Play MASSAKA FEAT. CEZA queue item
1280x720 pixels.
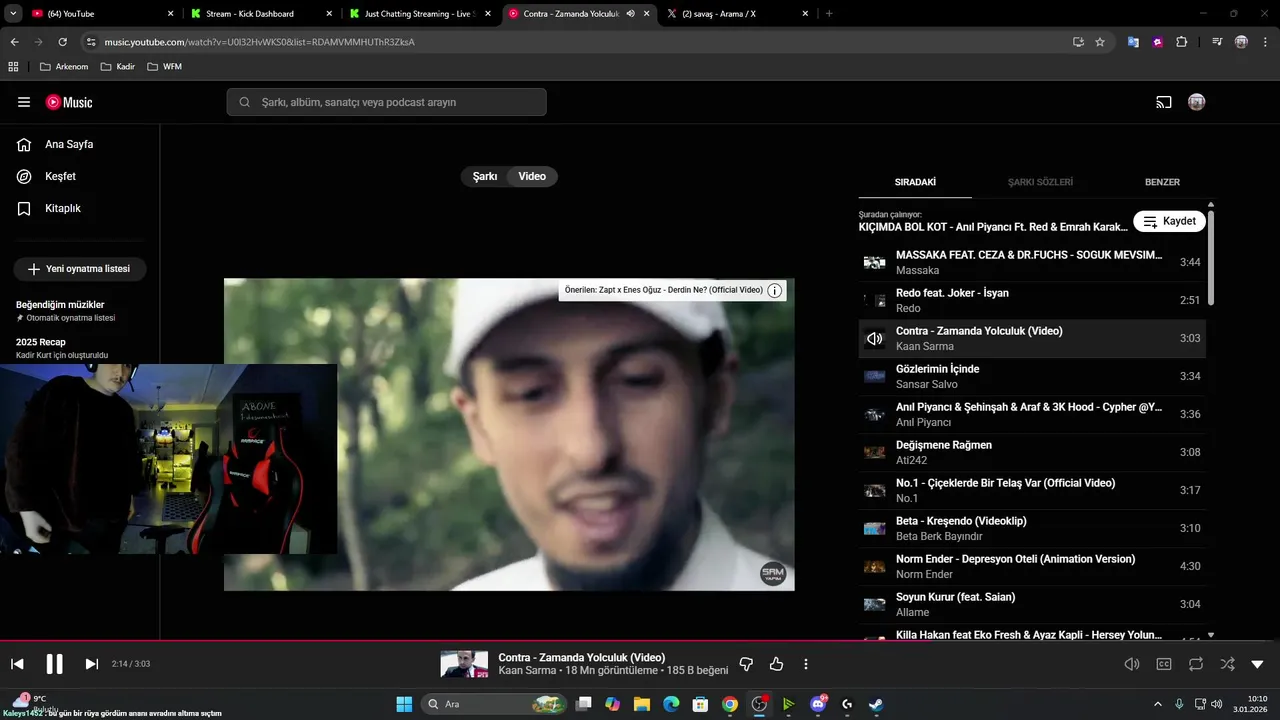(1032, 262)
